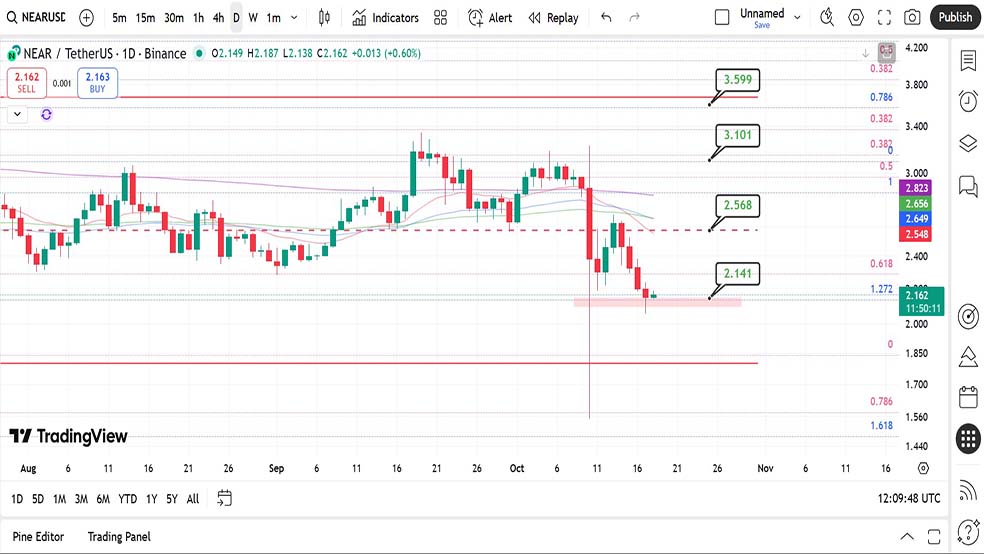
Task: Create a price Alert
Action: click(x=490, y=17)
